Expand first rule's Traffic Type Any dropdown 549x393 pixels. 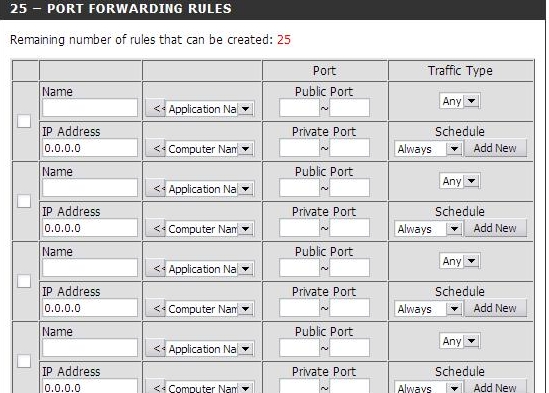pyautogui.click(x=459, y=101)
